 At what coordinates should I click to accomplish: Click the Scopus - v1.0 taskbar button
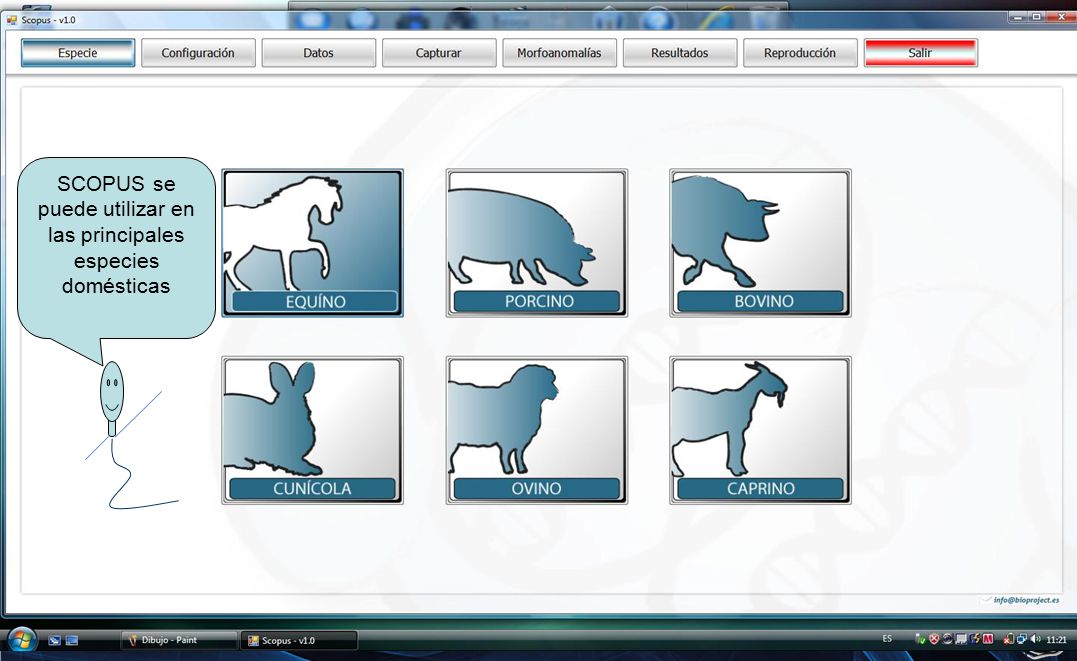pos(299,640)
